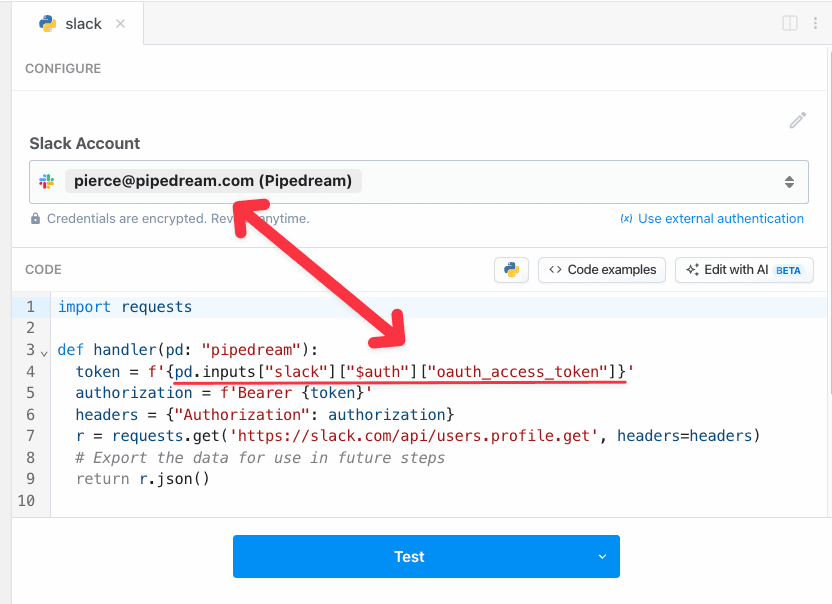Click the Slack logo in account field
Viewport: 832px width, 604px height.
[x=47, y=182]
